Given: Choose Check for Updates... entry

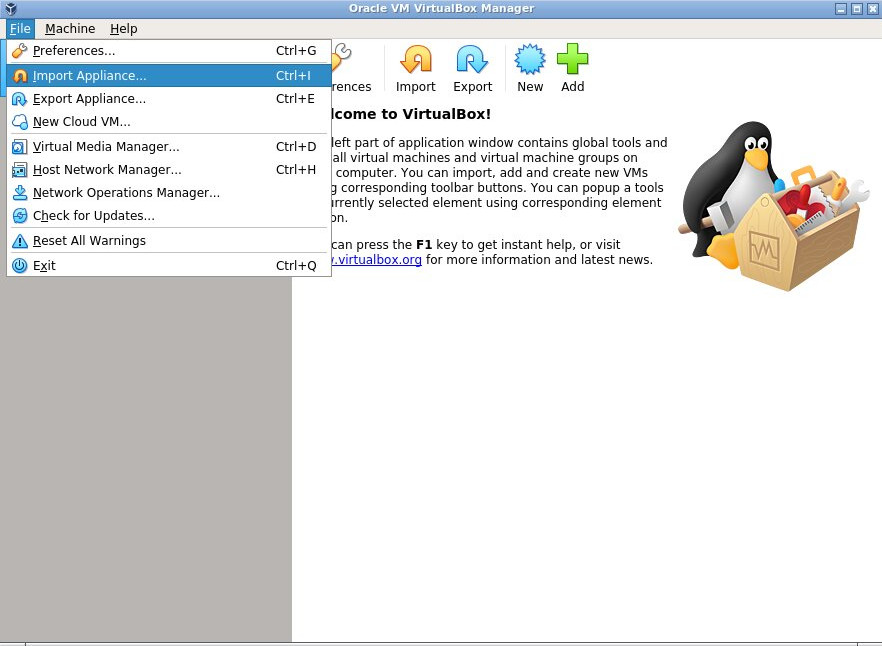Looking at the screenshot, I should tap(169, 216).
